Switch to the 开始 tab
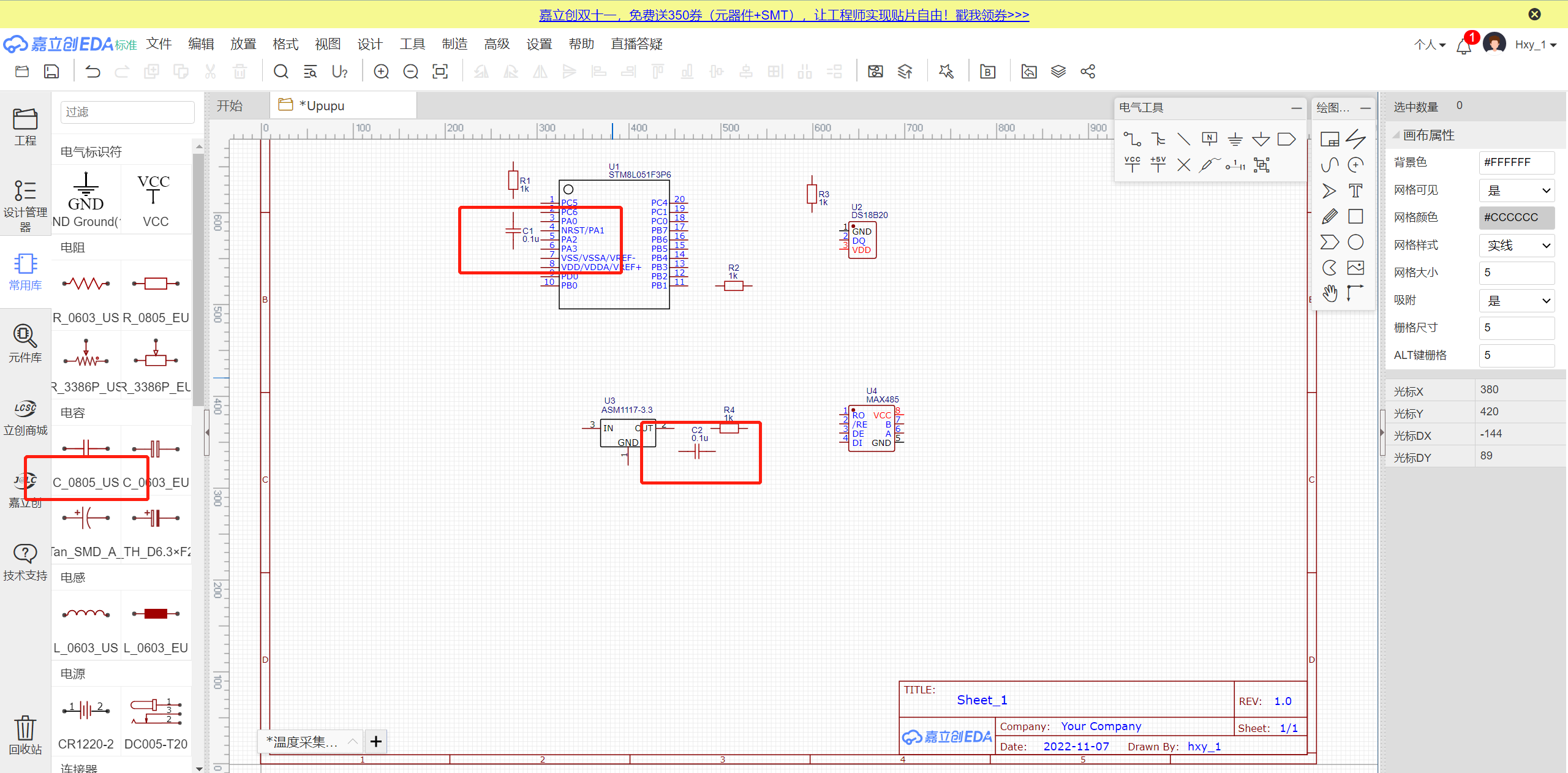The image size is (1568, 773). point(230,106)
